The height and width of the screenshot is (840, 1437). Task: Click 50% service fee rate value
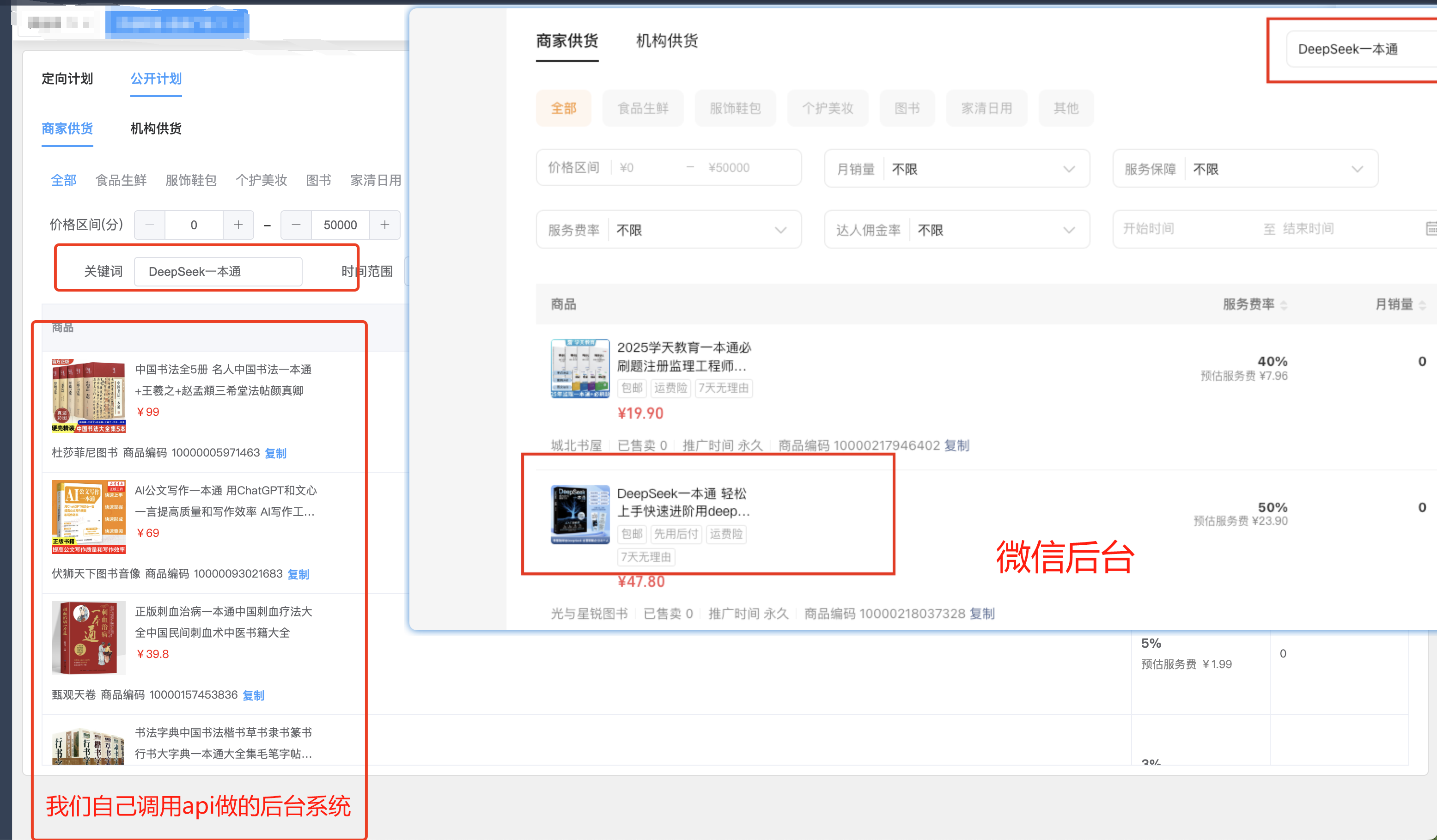tap(1273, 507)
